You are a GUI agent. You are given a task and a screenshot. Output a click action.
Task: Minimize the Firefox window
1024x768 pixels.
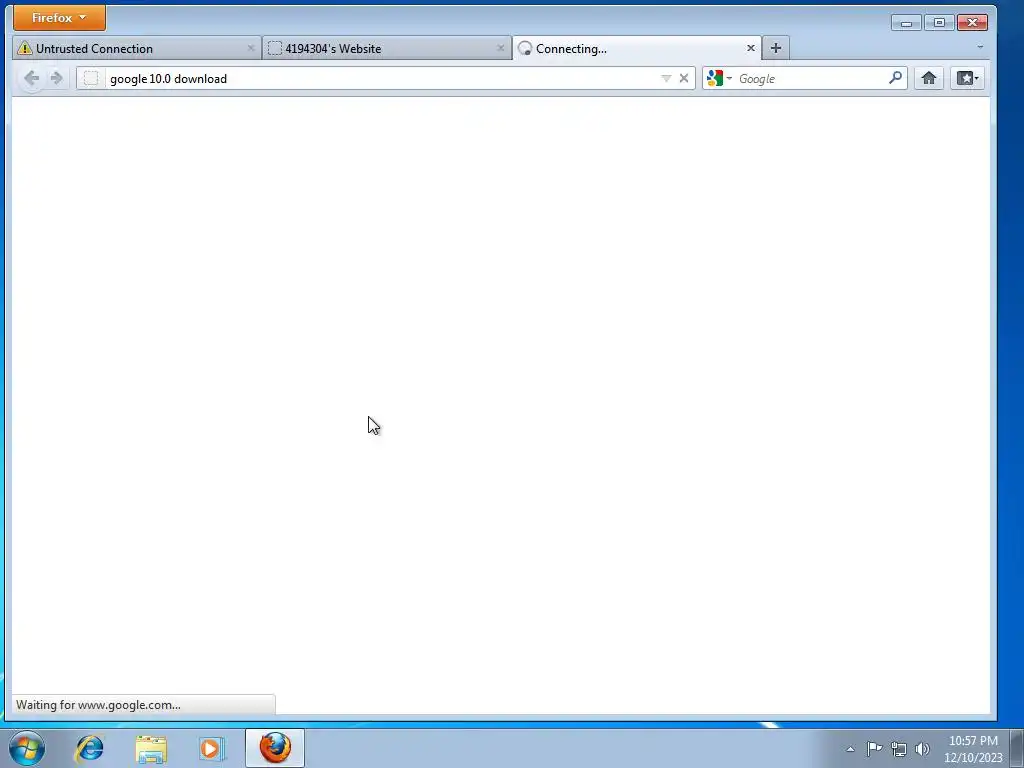click(906, 23)
